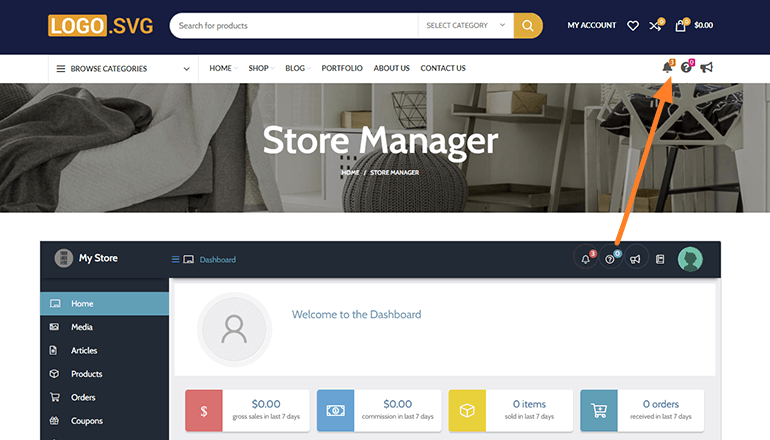Click the orange search magnifier button
This screenshot has height=440, width=770.
click(528, 25)
